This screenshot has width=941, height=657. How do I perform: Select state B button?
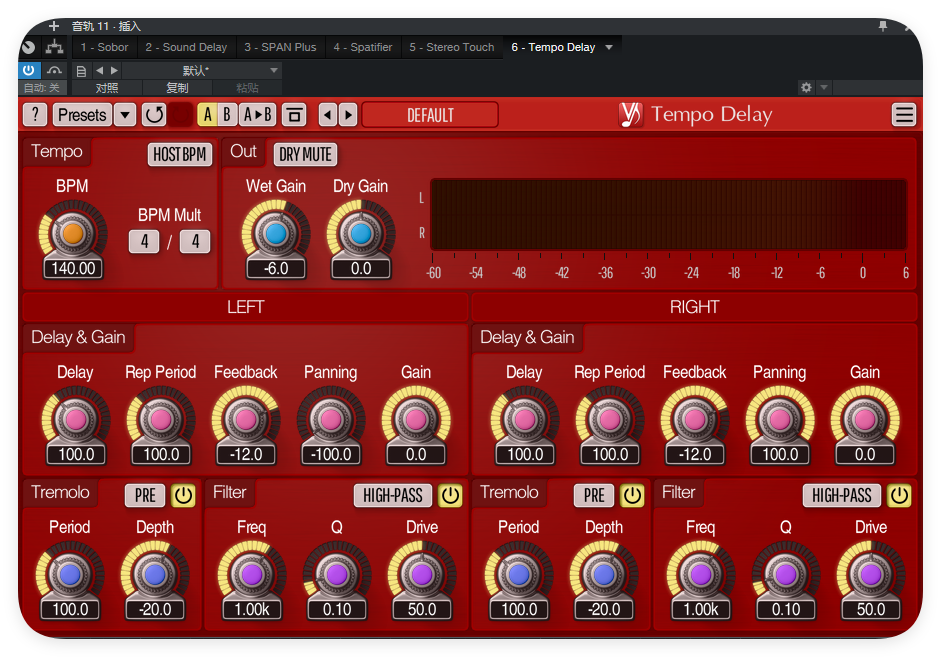click(227, 115)
